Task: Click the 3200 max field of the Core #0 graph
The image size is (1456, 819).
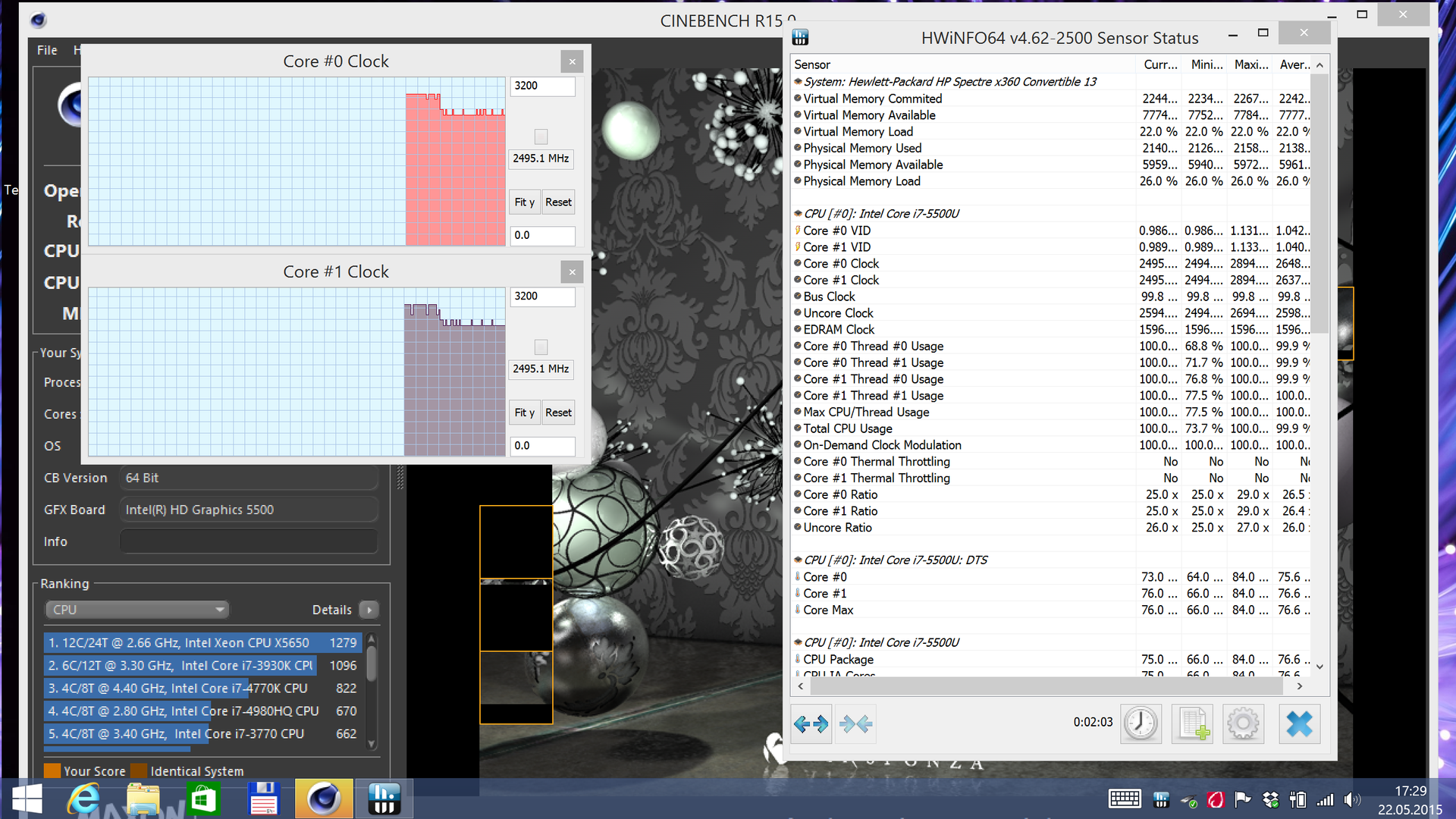Action: pyautogui.click(x=542, y=86)
